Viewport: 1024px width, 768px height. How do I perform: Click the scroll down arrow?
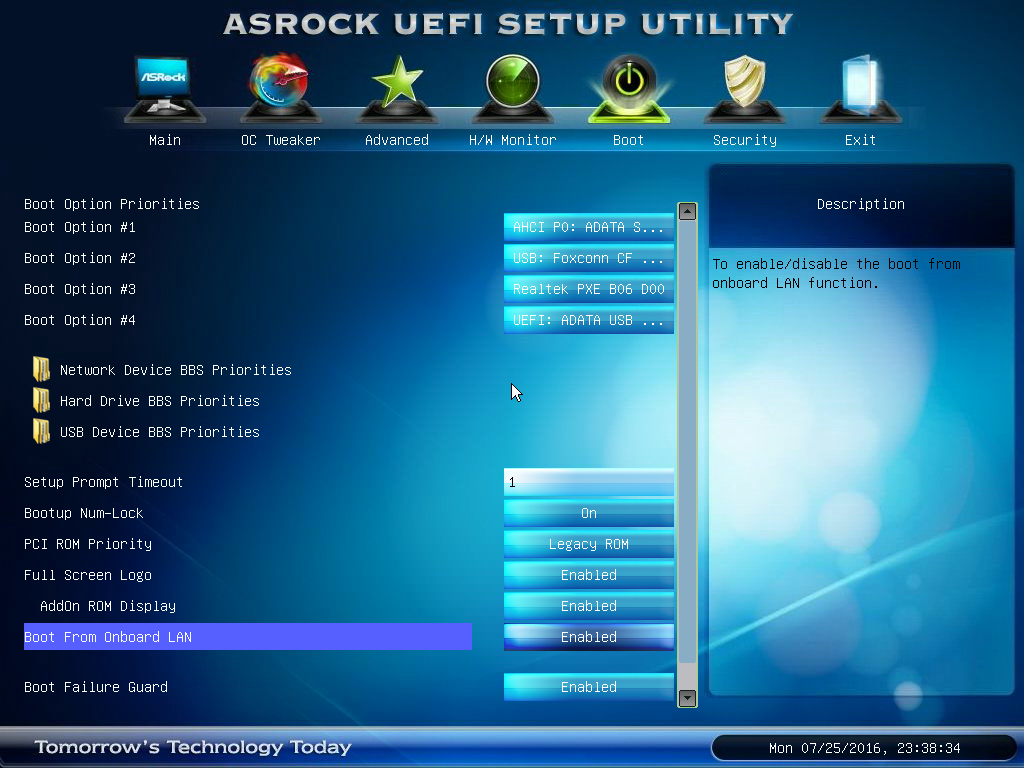point(687,698)
